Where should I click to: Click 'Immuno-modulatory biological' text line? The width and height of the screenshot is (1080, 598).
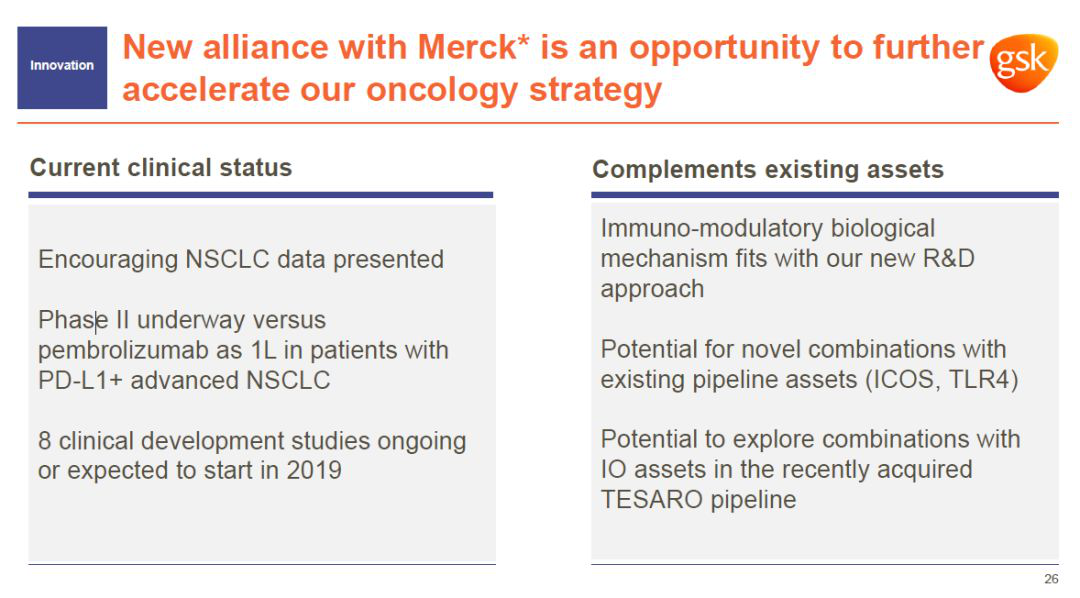click(x=768, y=229)
